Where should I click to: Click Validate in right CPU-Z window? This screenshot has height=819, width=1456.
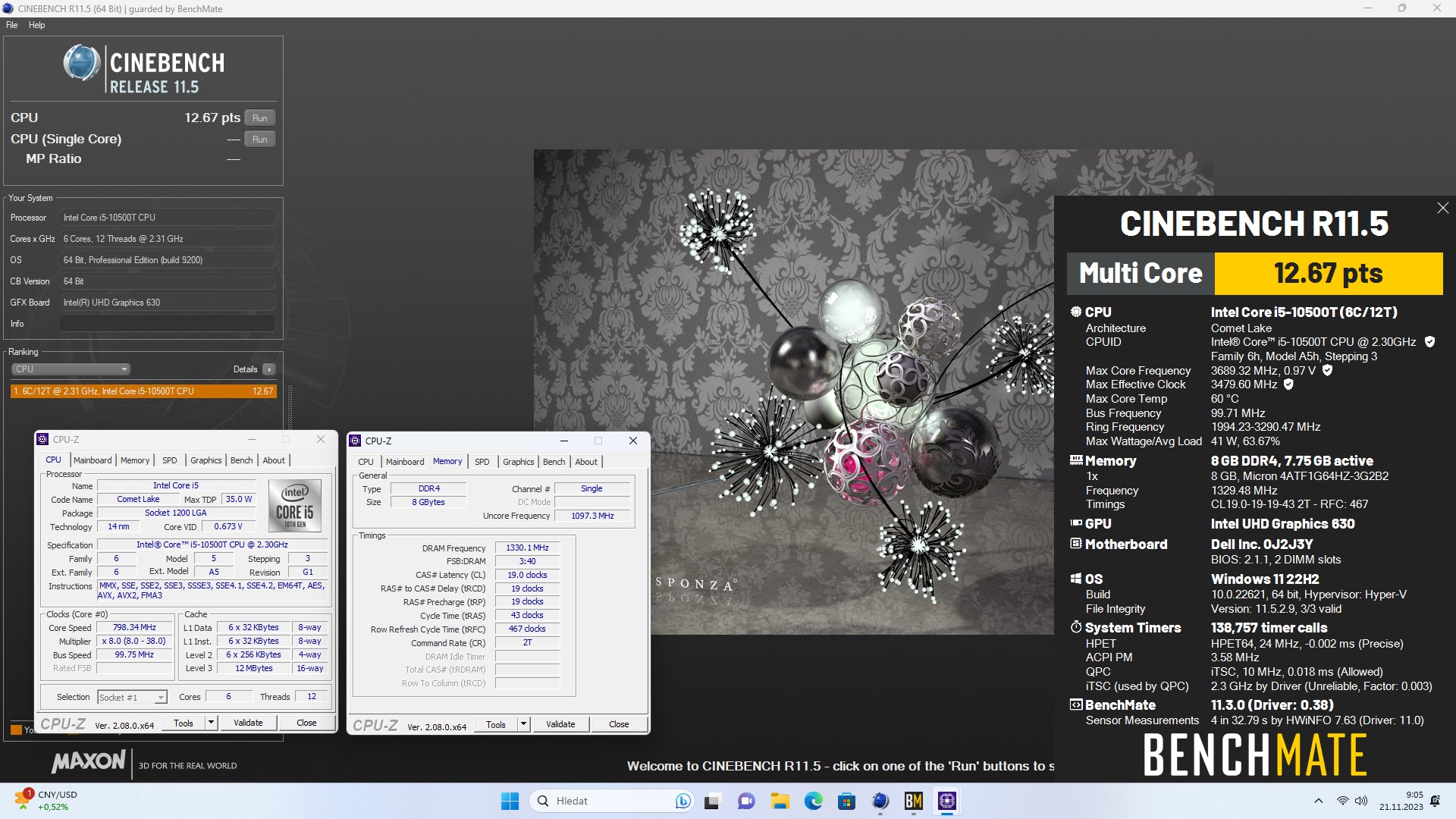tap(560, 724)
